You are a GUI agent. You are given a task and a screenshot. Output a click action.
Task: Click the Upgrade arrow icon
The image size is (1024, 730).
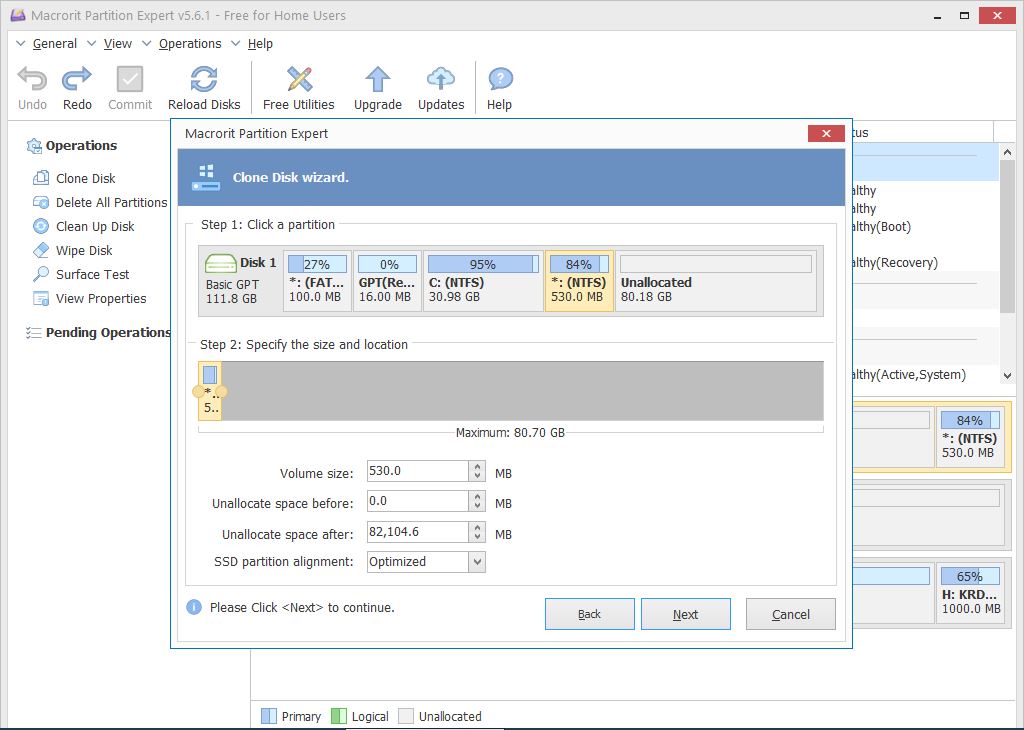pos(377,80)
